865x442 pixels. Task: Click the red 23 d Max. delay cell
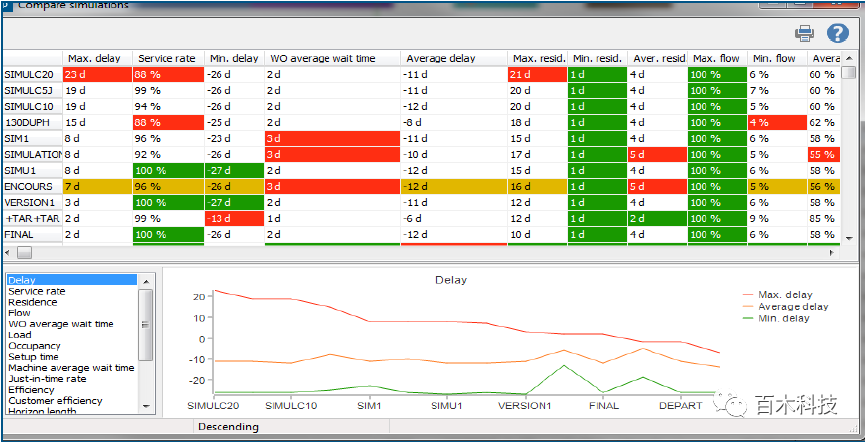(x=97, y=74)
